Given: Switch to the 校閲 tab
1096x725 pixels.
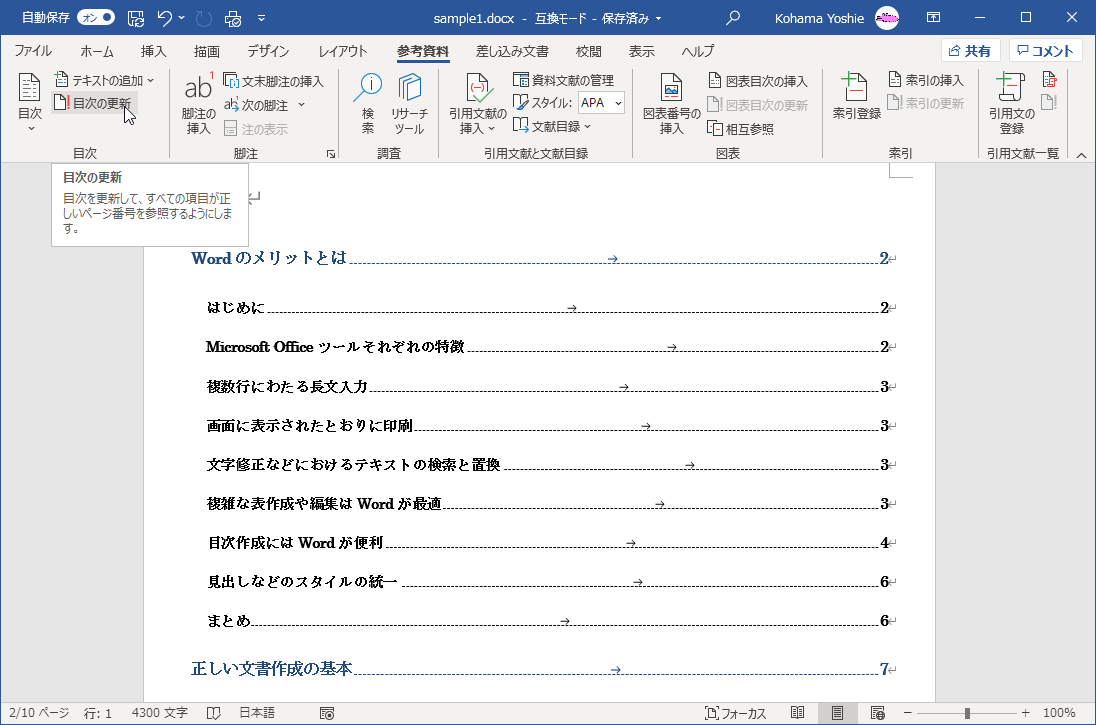Looking at the screenshot, I should (589, 51).
